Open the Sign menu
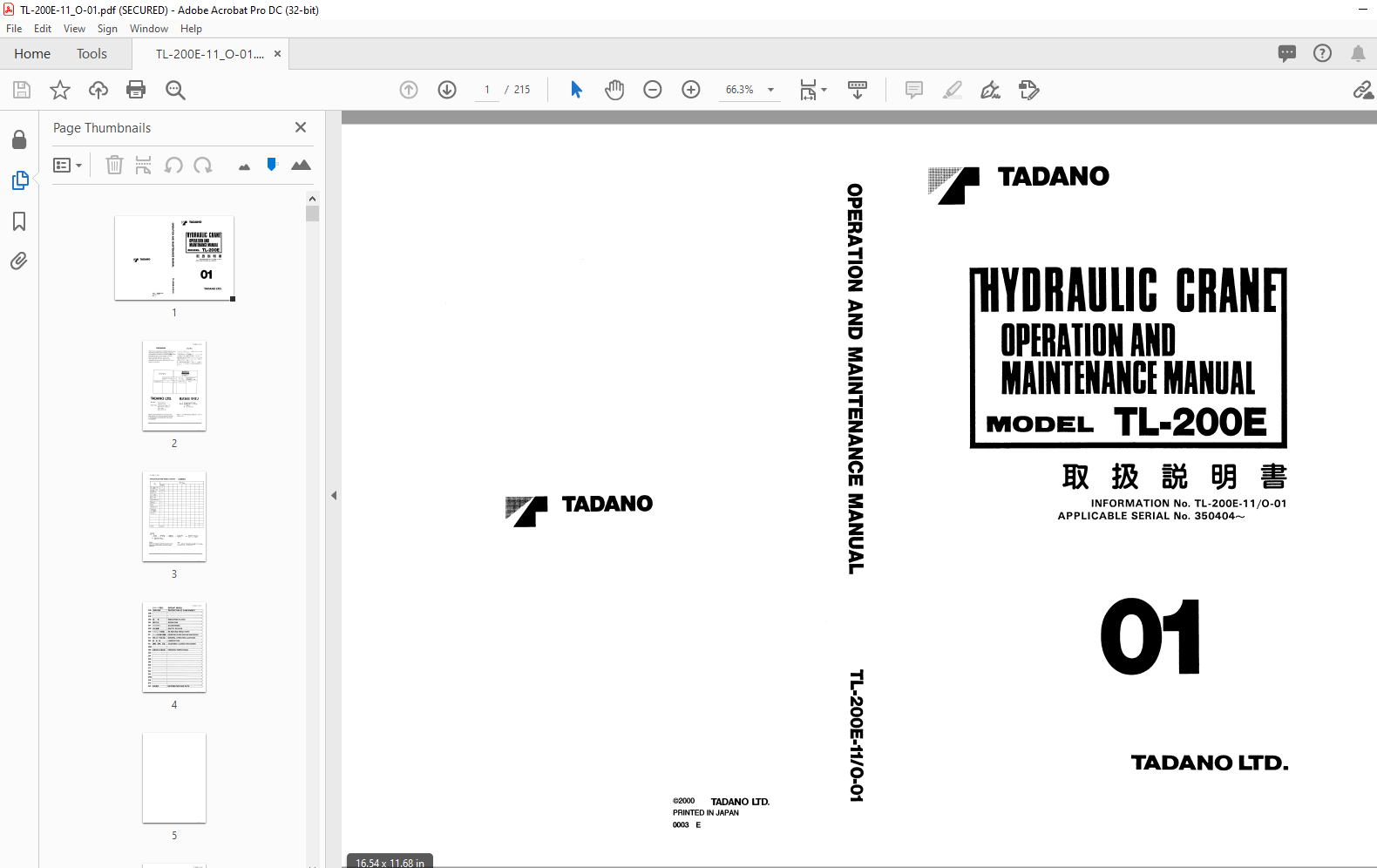Image resolution: width=1377 pixels, height=868 pixels. click(107, 29)
